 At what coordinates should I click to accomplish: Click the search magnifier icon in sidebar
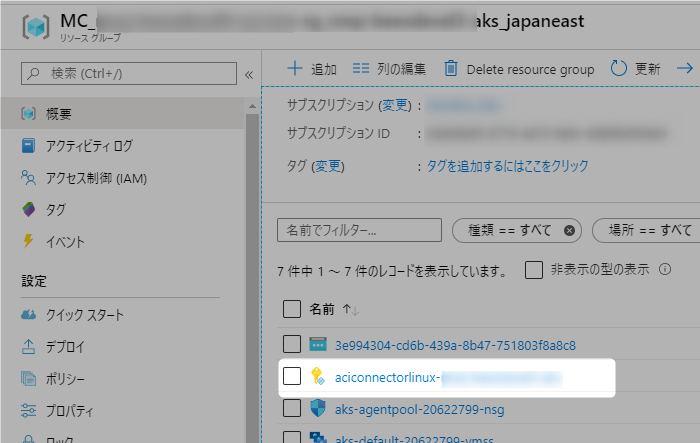pyautogui.click(x=33, y=74)
